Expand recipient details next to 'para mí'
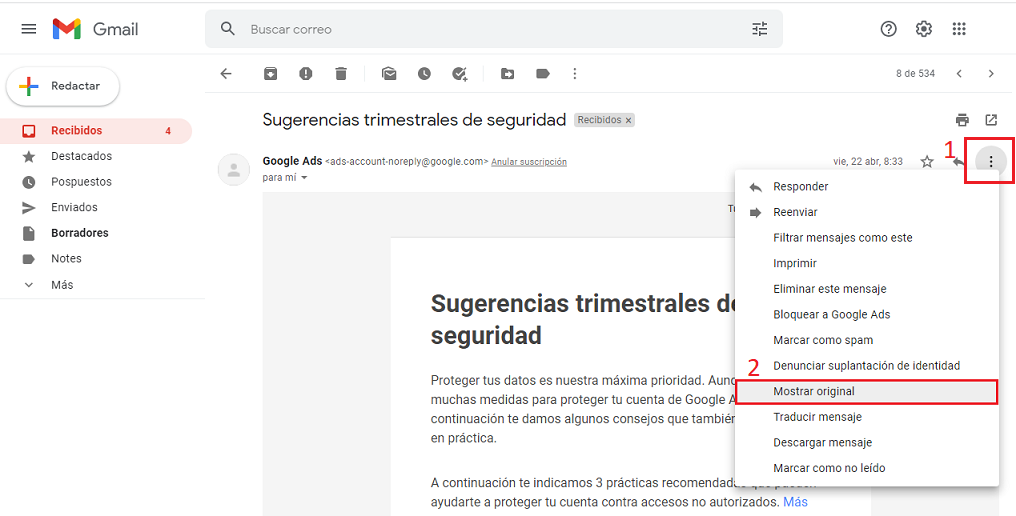 tap(304, 178)
